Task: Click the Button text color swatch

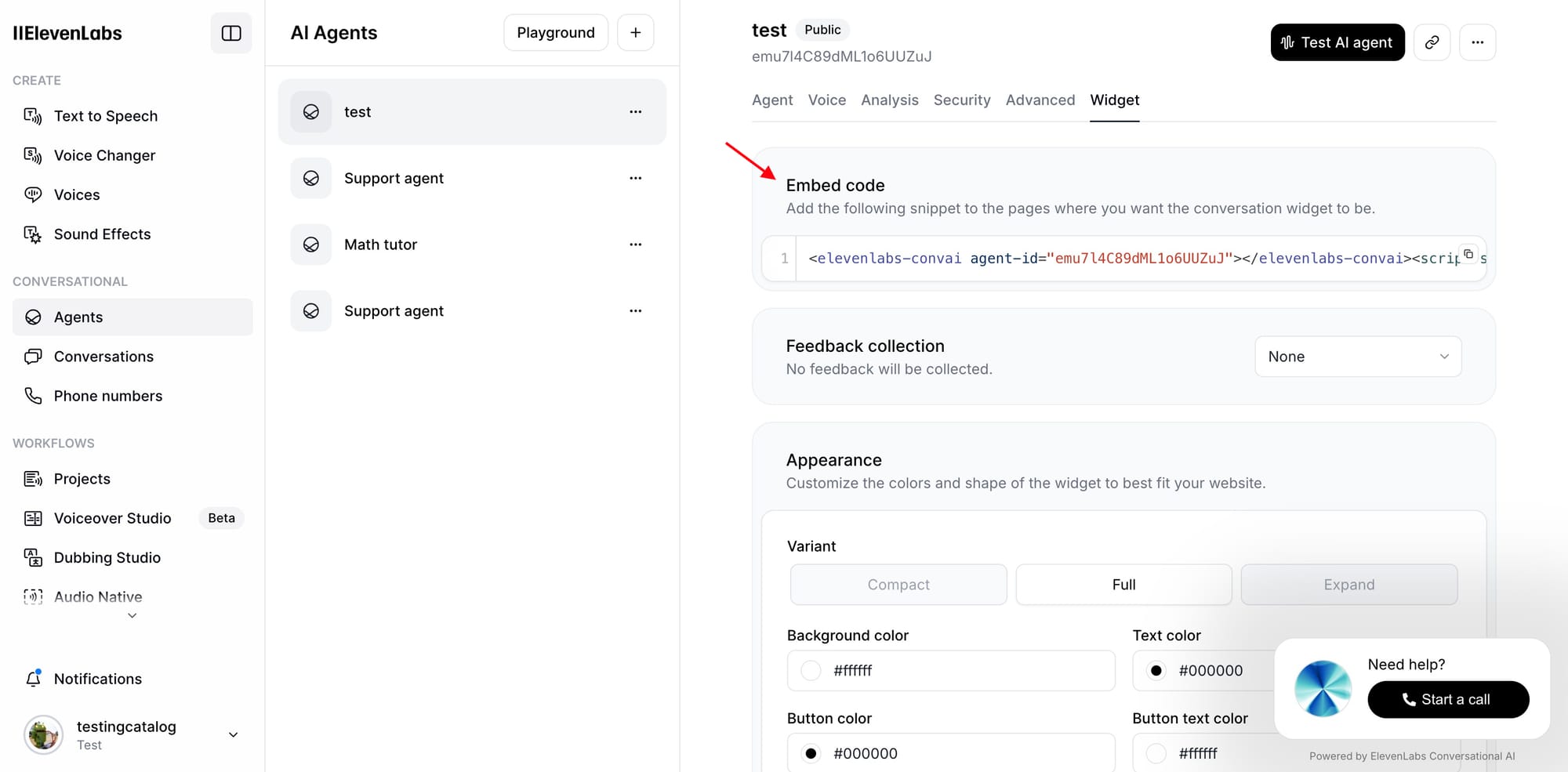Action: tap(1156, 754)
